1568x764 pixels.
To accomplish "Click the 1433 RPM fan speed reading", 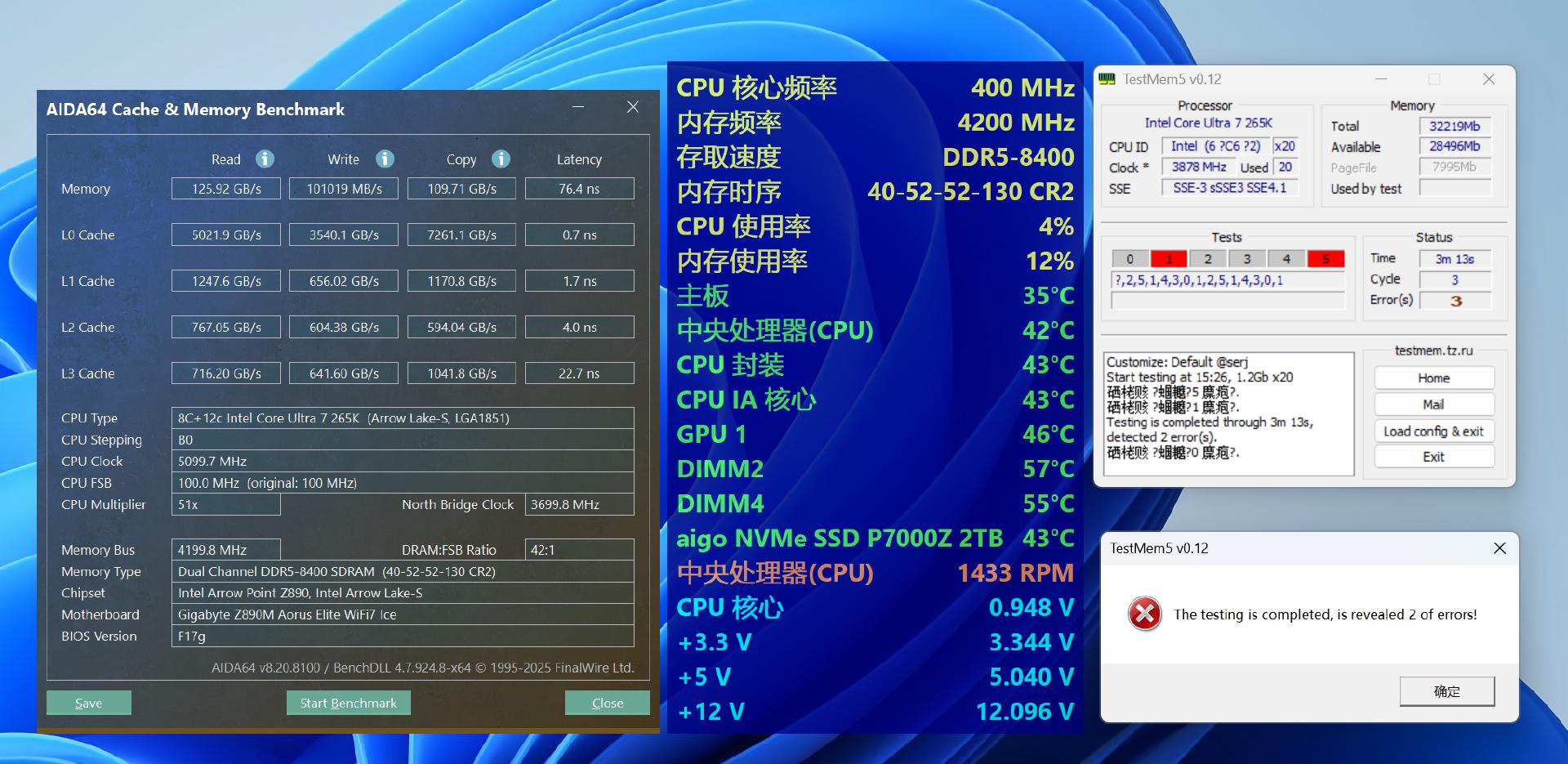I will 1016,573.
